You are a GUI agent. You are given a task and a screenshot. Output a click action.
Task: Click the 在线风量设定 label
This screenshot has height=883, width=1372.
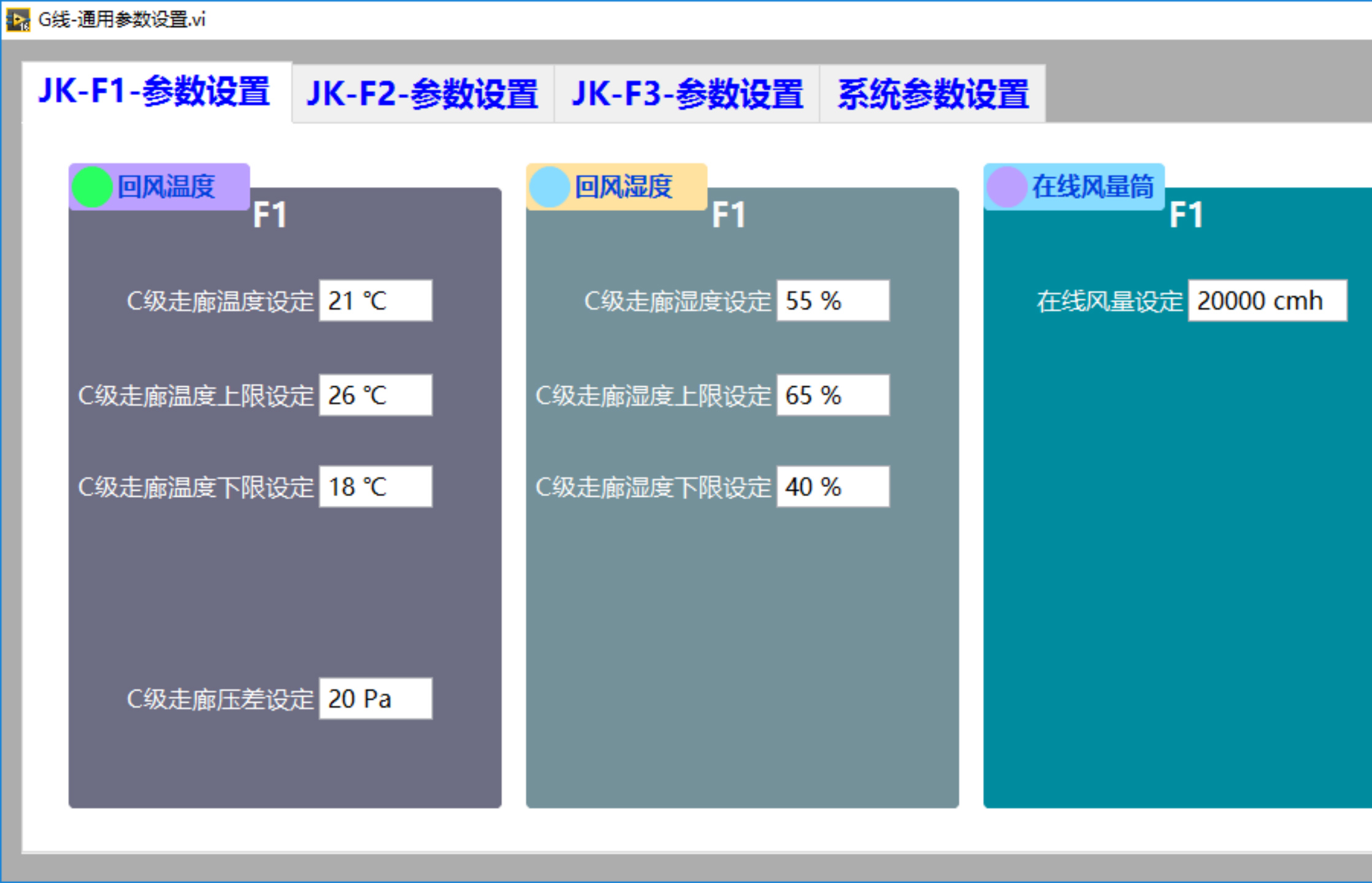(x=1109, y=302)
